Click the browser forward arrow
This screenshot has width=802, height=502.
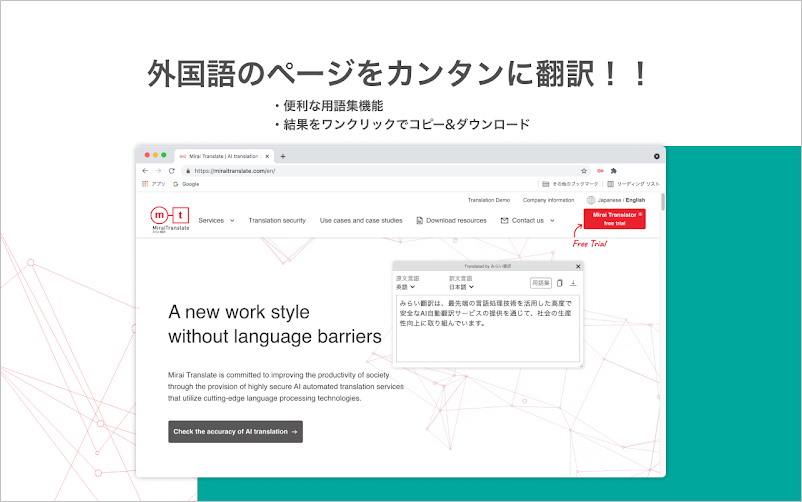158,171
